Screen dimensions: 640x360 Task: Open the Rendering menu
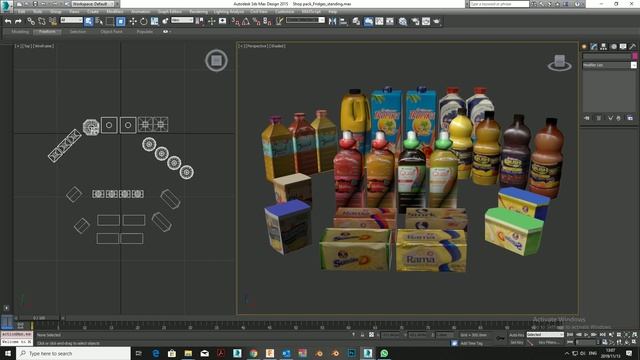click(x=198, y=12)
